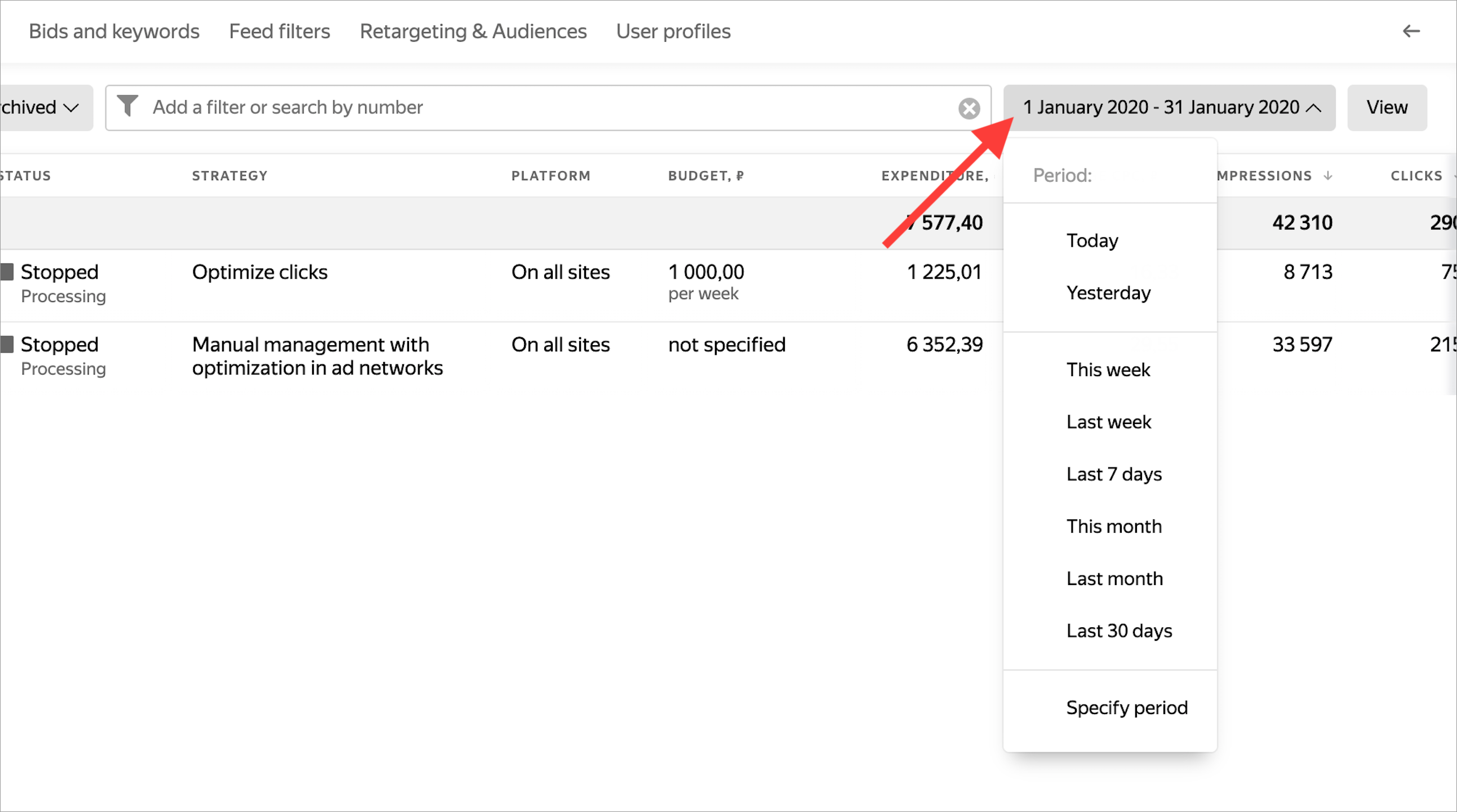Focus the Add a filter search field
Image resolution: width=1457 pixels, height=812 pixels.
pyautogui.click(x=548, y=108)
